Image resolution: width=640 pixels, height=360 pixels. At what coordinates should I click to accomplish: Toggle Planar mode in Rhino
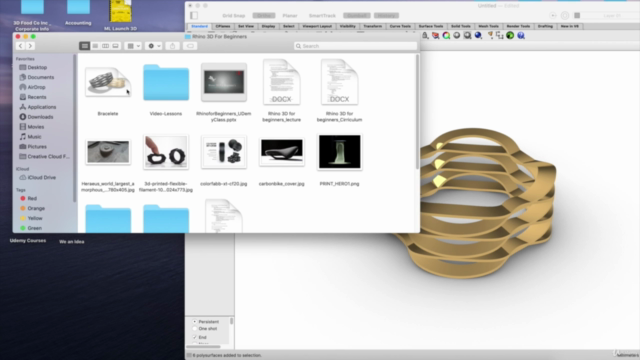pos(290,16)
